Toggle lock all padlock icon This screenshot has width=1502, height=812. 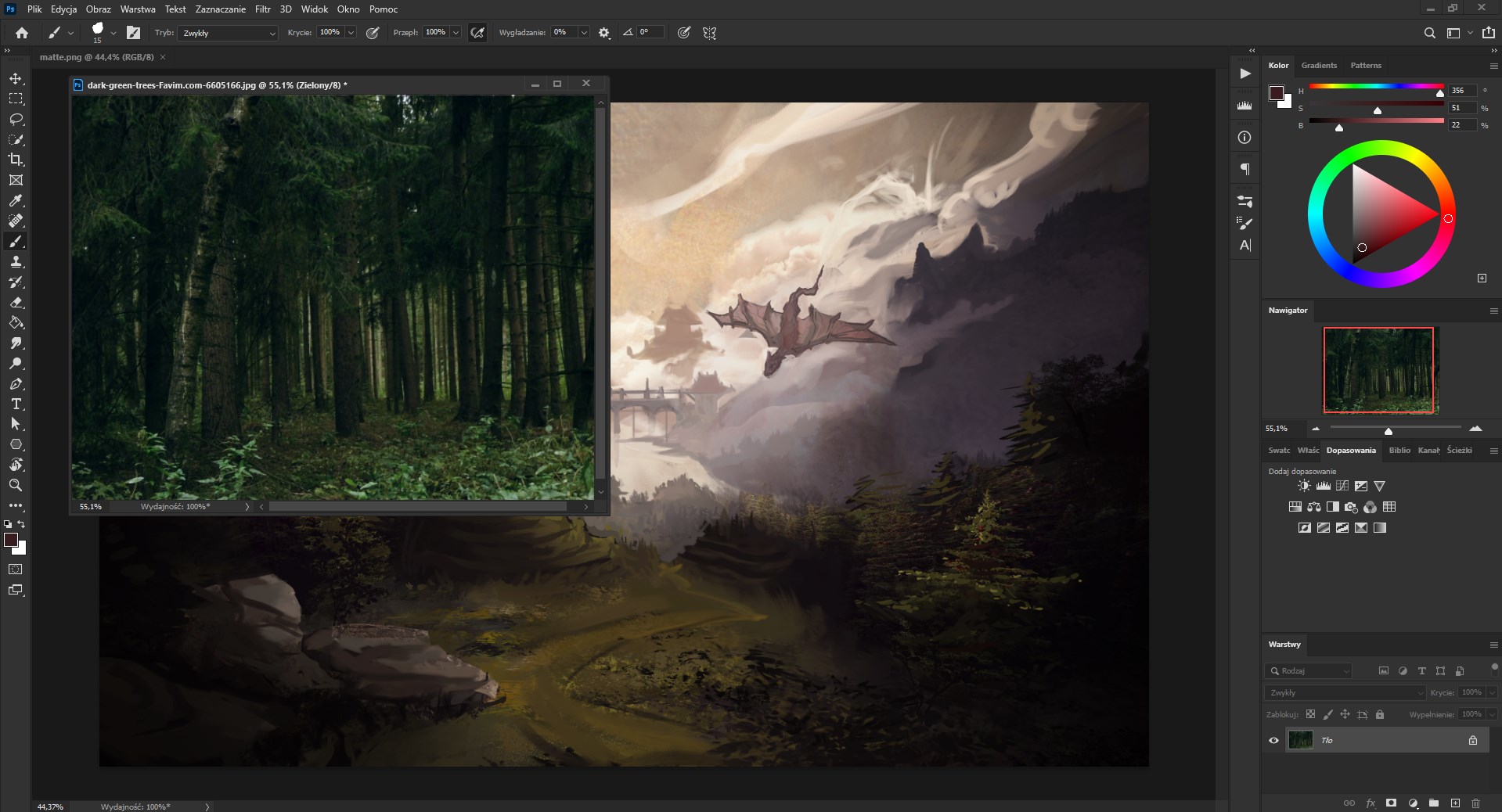(1380, 714)
